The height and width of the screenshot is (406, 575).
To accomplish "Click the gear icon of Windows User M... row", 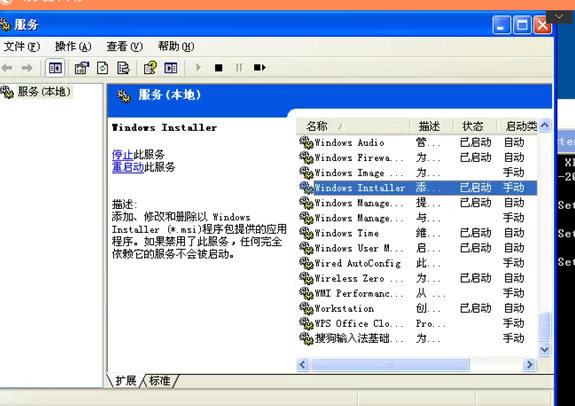I will coord(306,248).
